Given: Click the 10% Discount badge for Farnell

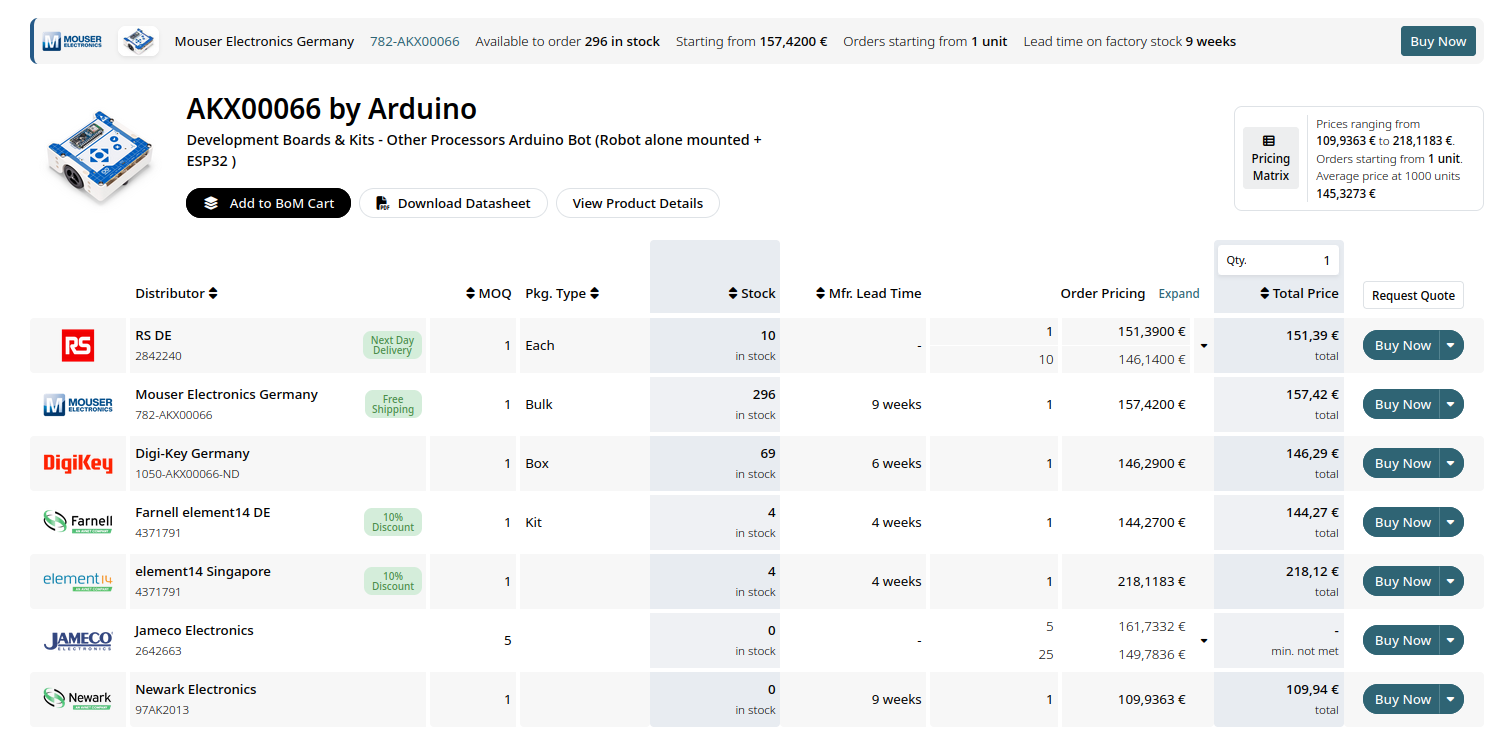Looking at the screenshot, I should click(393, 523).
